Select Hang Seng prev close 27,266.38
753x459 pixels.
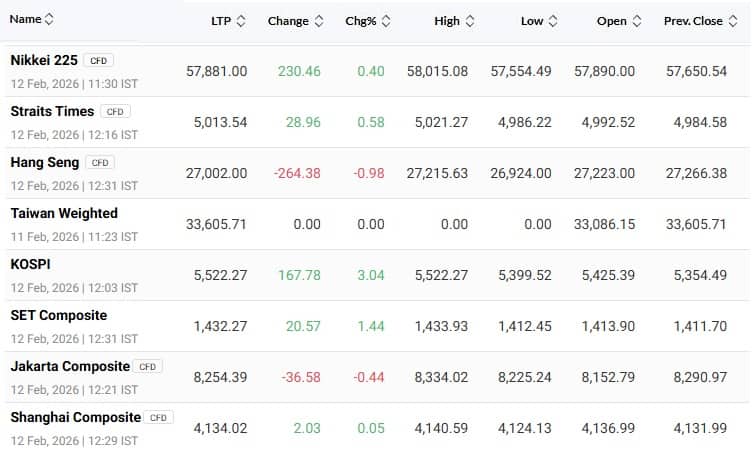coord(696,173)
